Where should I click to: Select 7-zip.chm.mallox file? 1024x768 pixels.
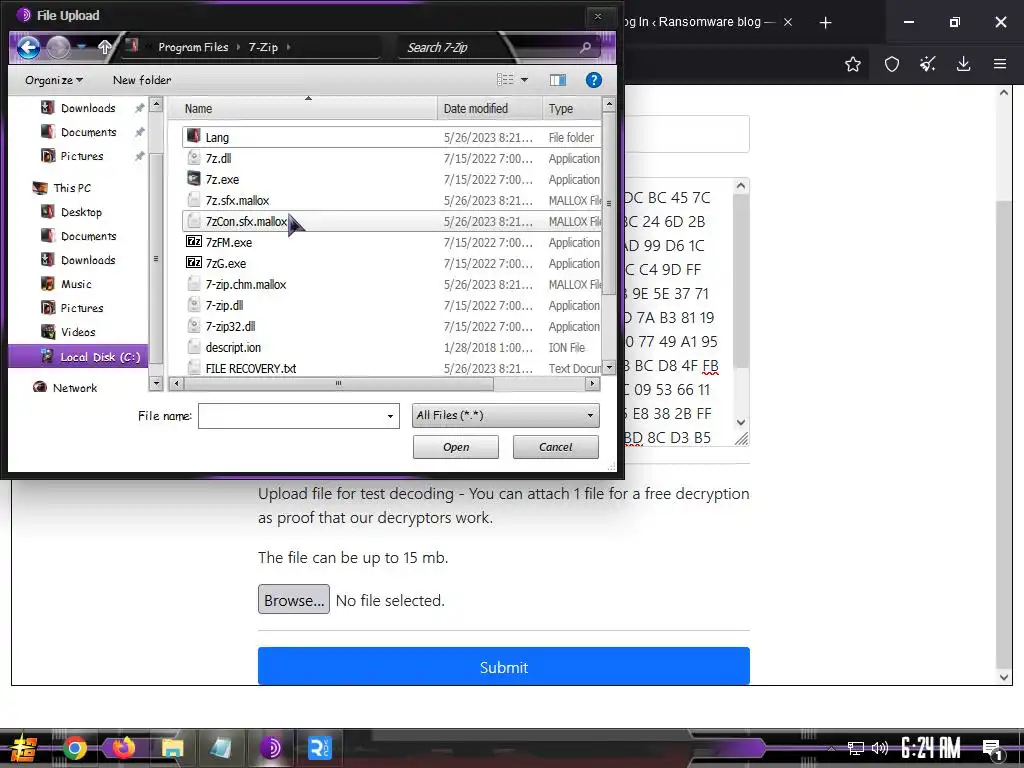392,284
